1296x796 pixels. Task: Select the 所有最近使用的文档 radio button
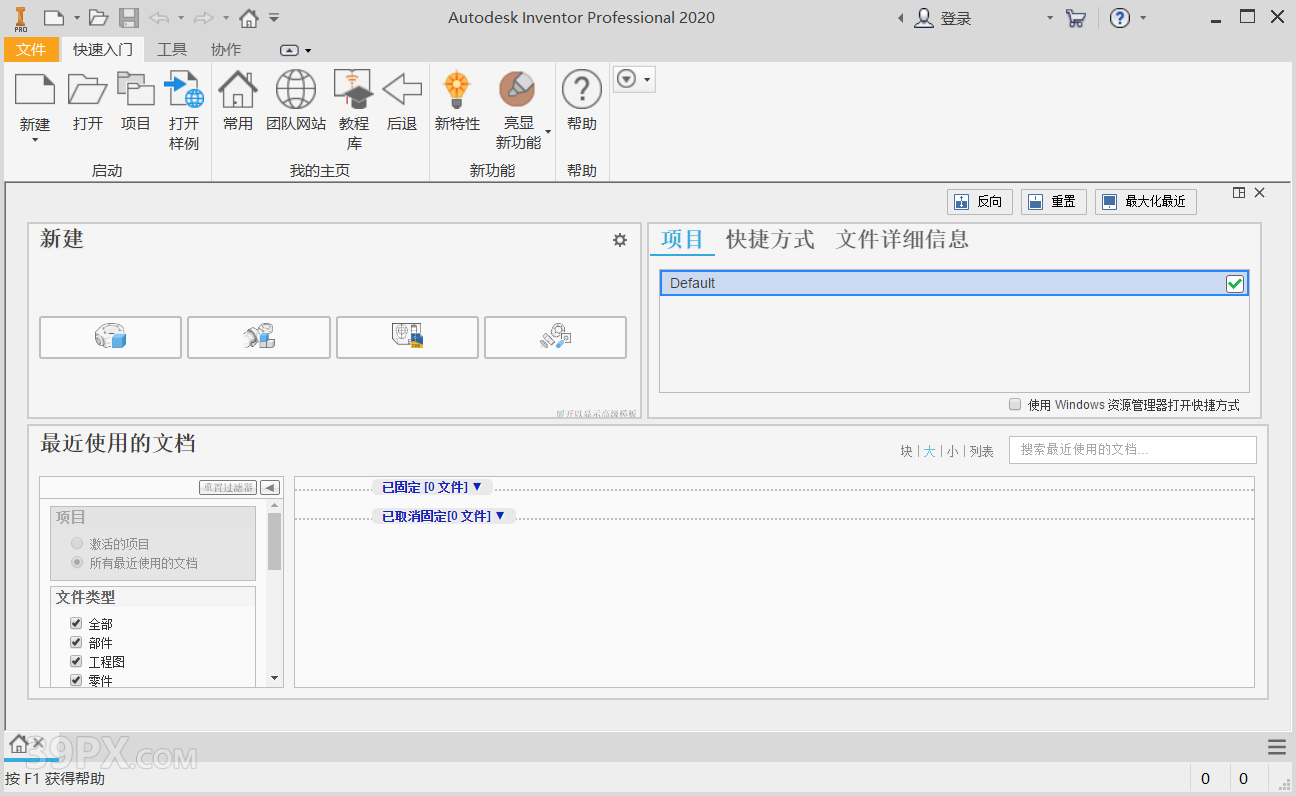pyautogui.click(x=77, y=563)
